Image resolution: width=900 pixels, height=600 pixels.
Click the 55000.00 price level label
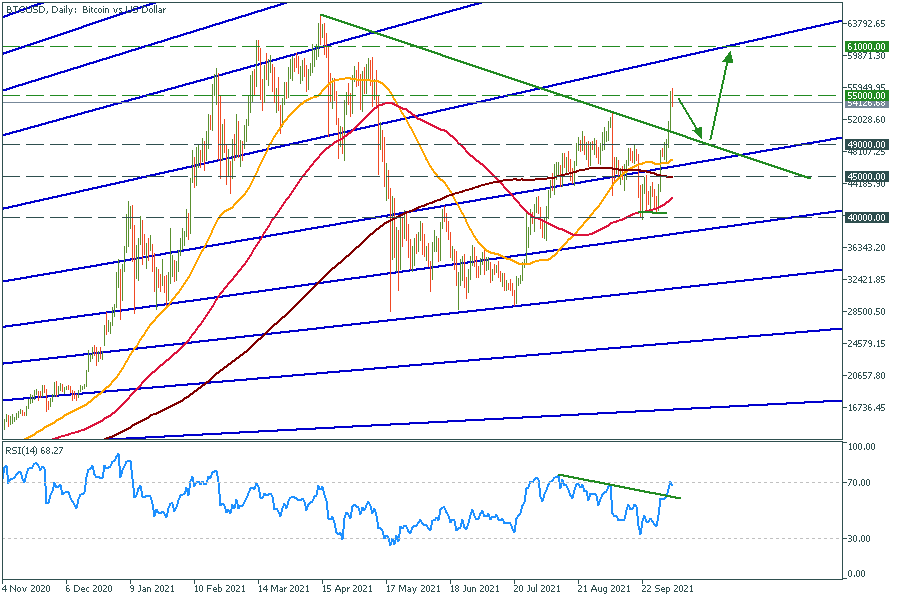(866, 95)
